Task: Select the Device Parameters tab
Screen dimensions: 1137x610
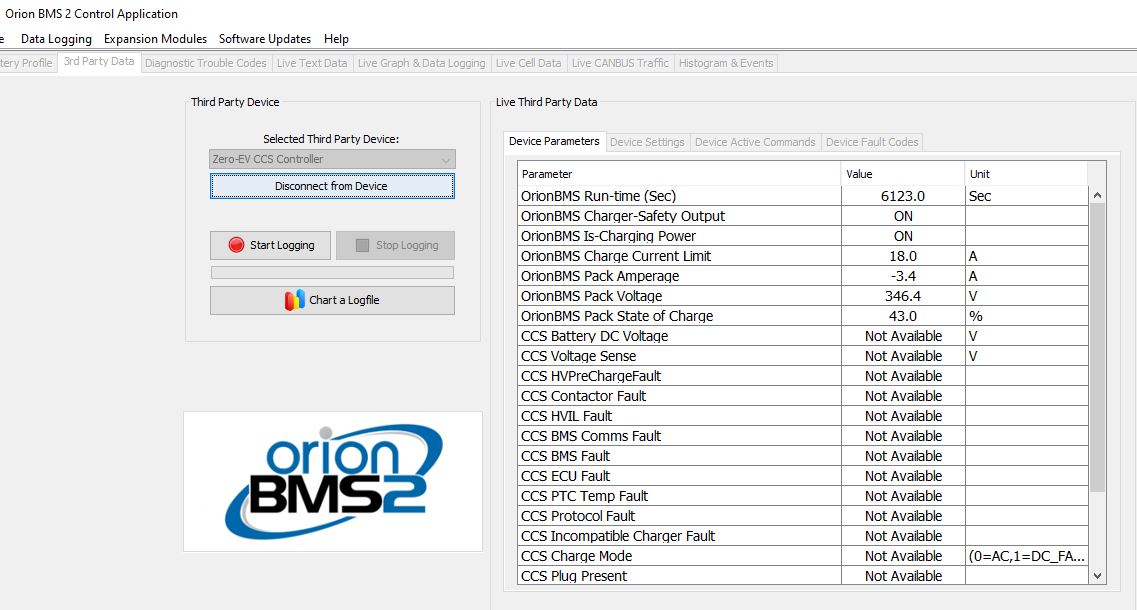Action: [x=554, y=141]
